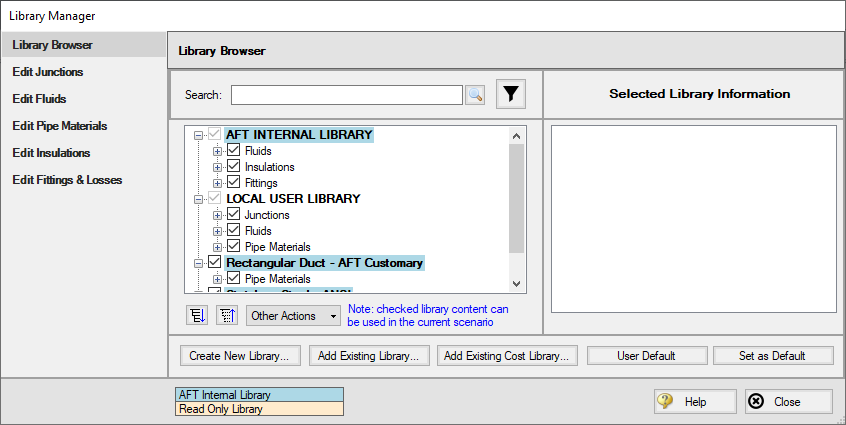Click AFT Internal Library blue legend swatch
This screenshot has width=846, height=425.
coord(260,395)
